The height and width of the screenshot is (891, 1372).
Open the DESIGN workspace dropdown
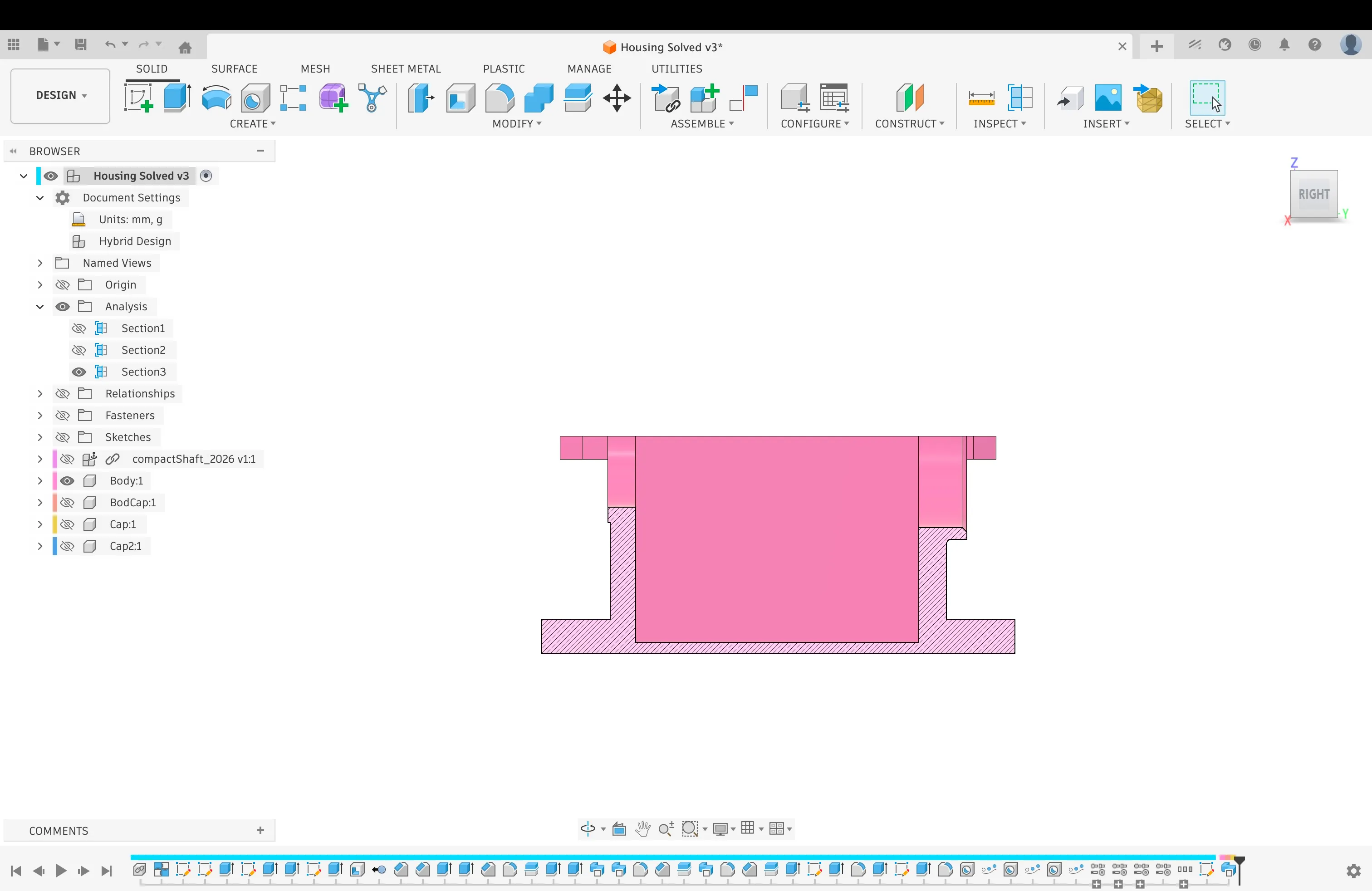pos(60,96)
